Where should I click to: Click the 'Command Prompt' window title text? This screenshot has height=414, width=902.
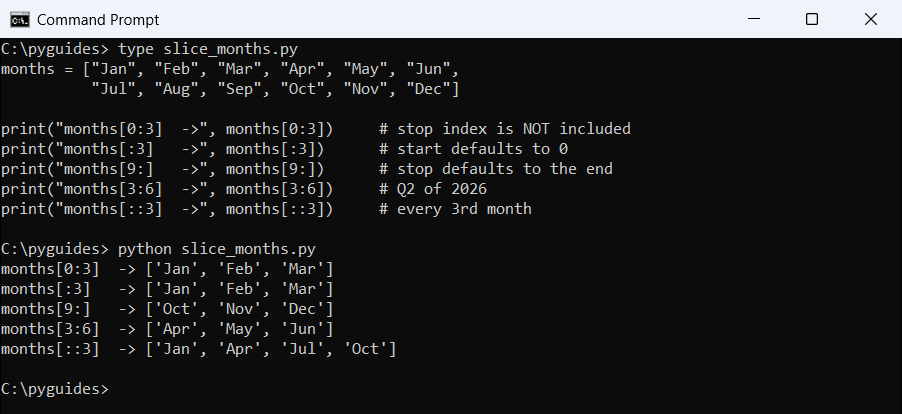pyautogui.click(x=98, y=20)
